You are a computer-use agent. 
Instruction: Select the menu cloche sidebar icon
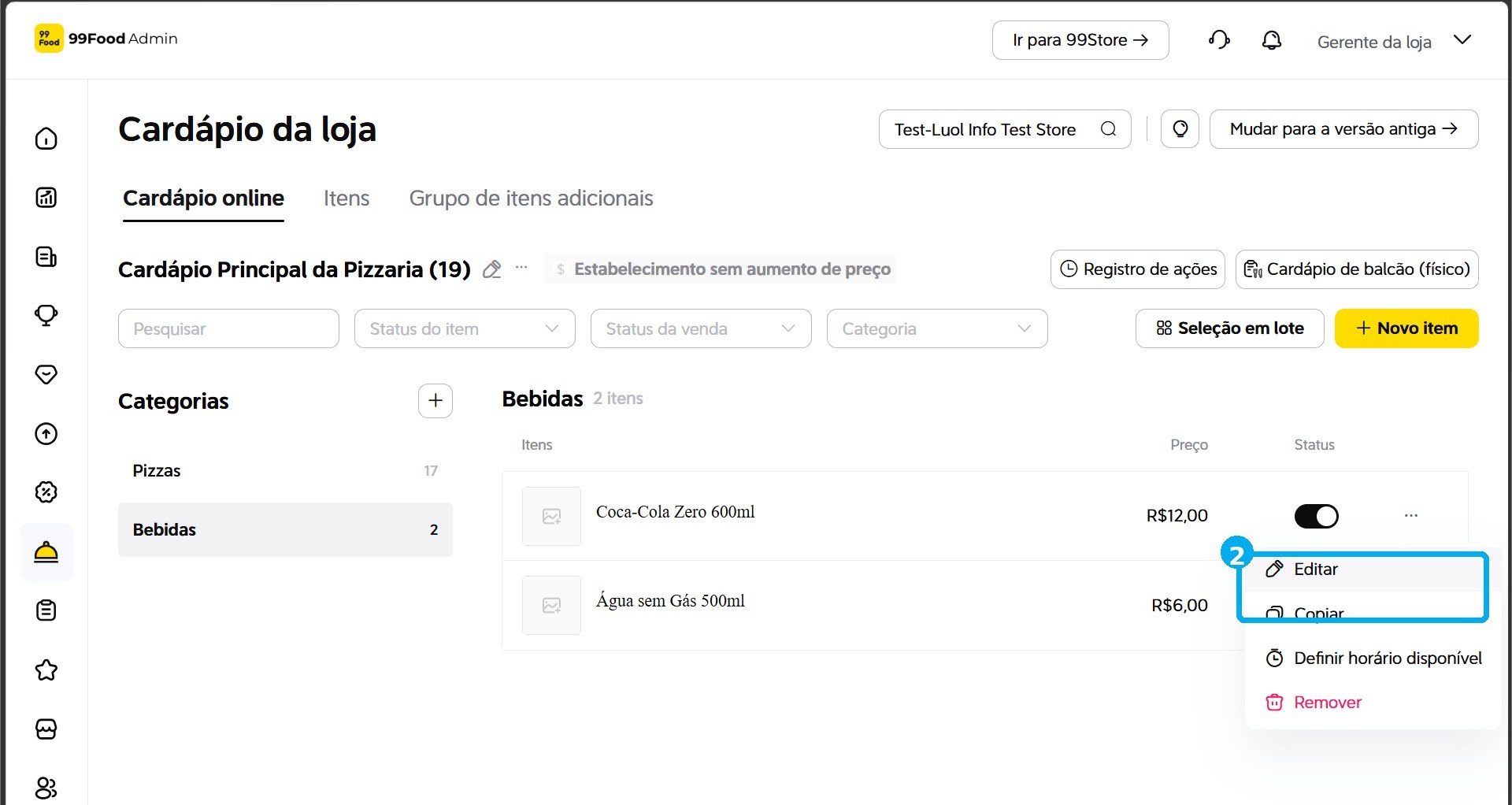pos(46,552)
